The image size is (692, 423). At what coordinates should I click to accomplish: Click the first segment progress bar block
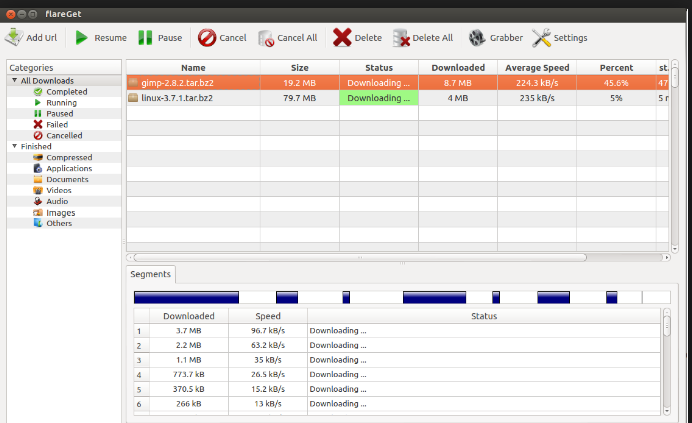coord(186,297)
